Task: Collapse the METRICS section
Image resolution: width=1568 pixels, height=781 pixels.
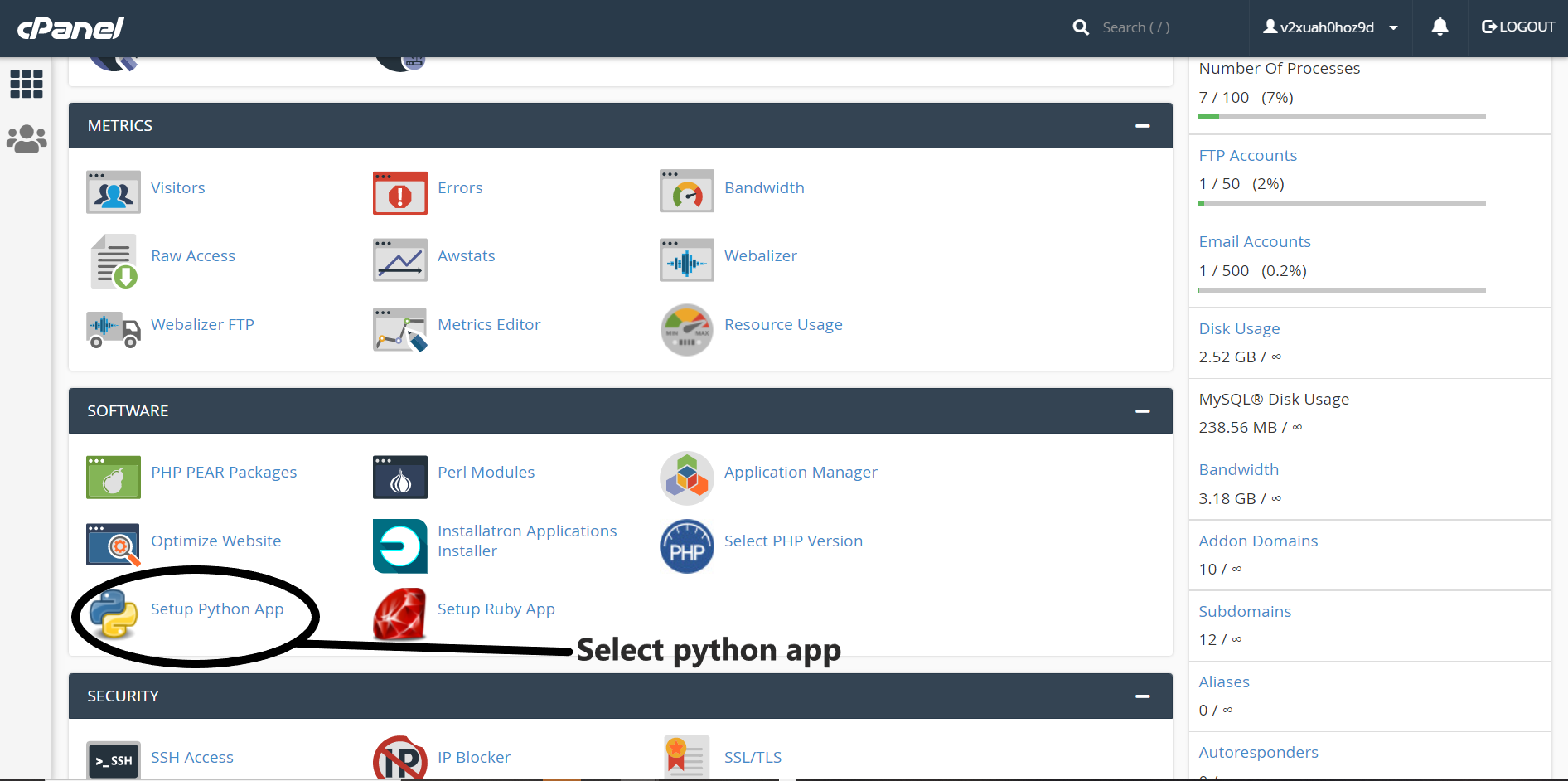Action: click(x=1143, y=126)
